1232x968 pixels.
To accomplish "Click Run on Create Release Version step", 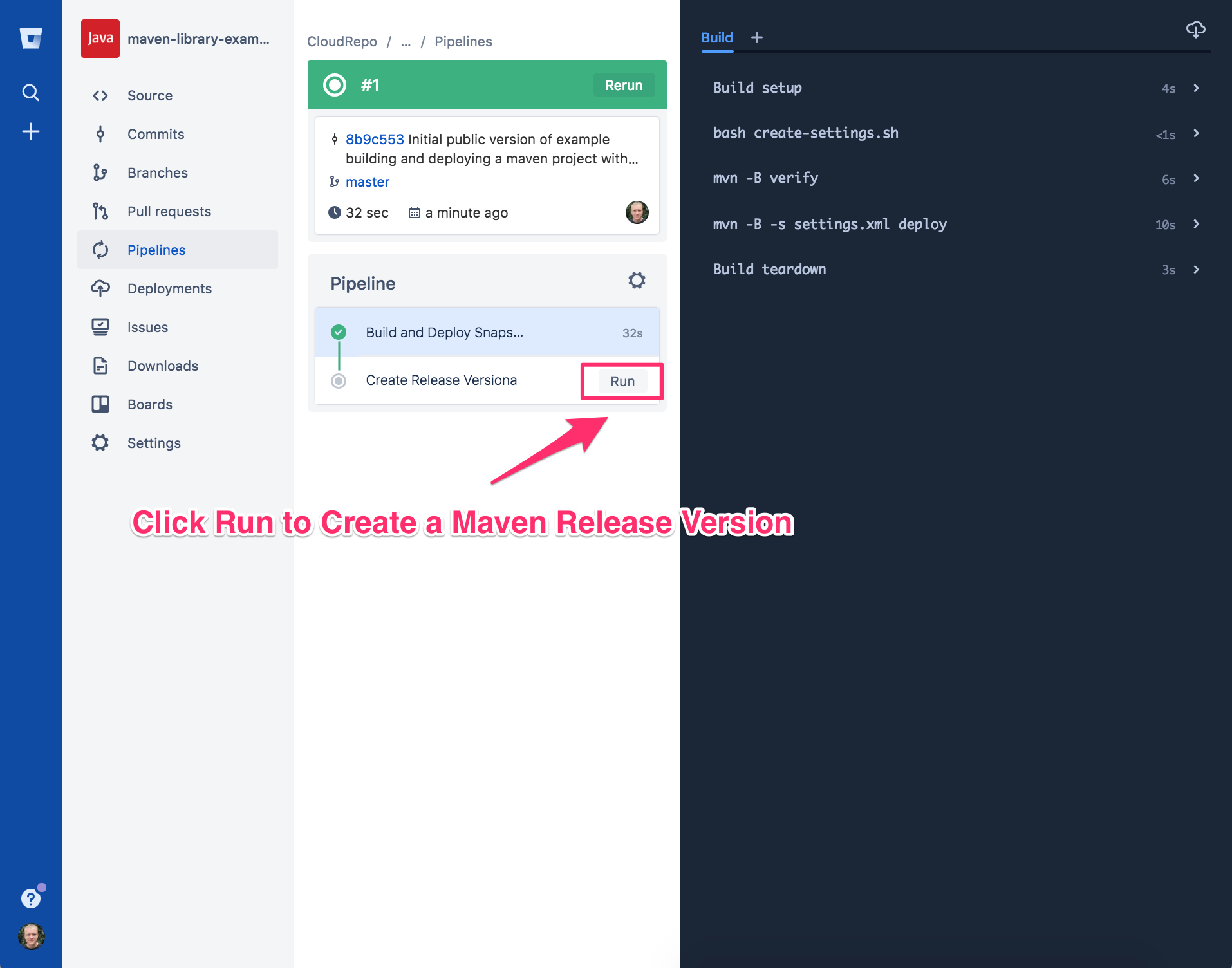I will click(621, 381).
